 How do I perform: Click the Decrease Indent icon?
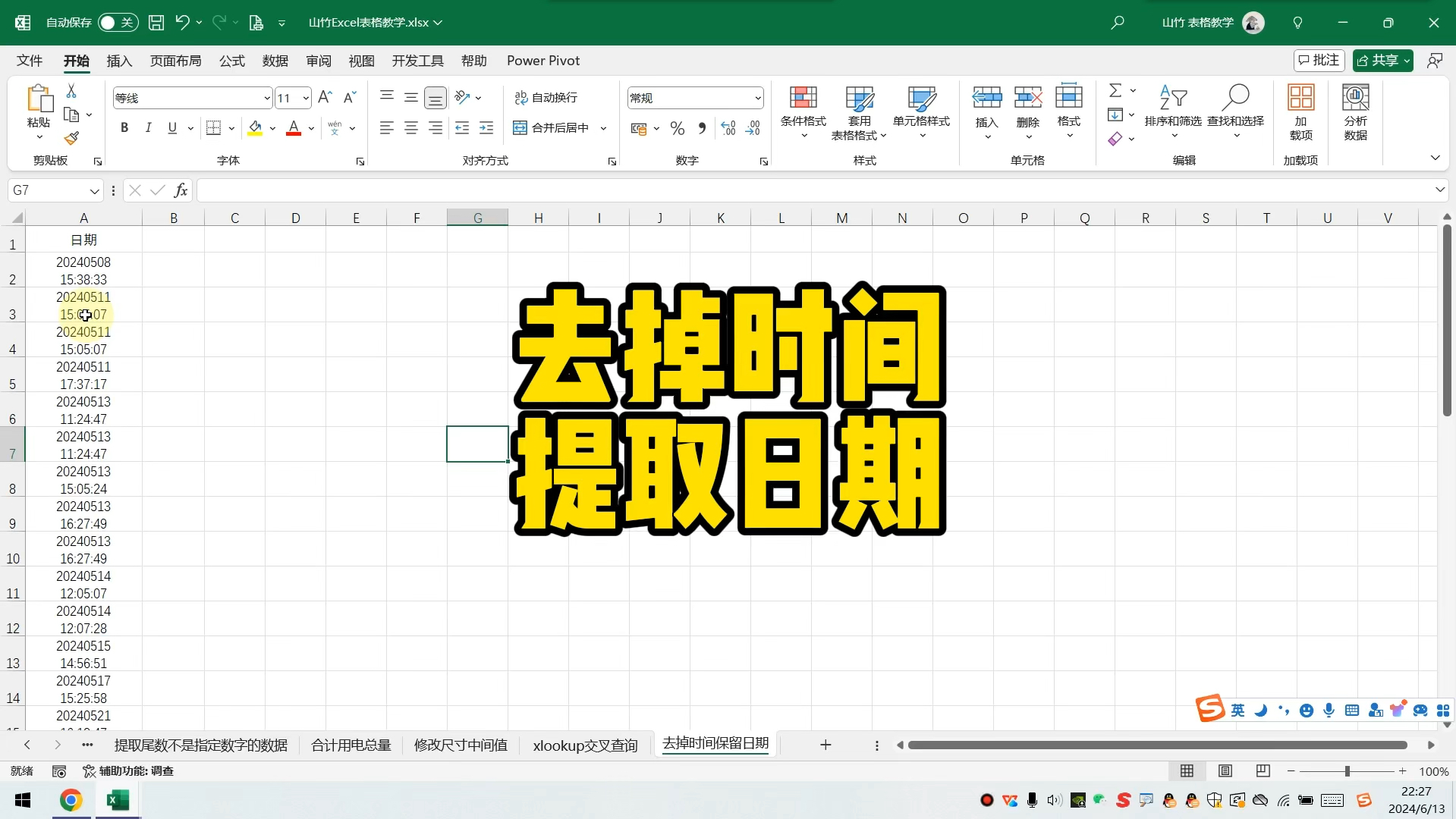(462, 128)
